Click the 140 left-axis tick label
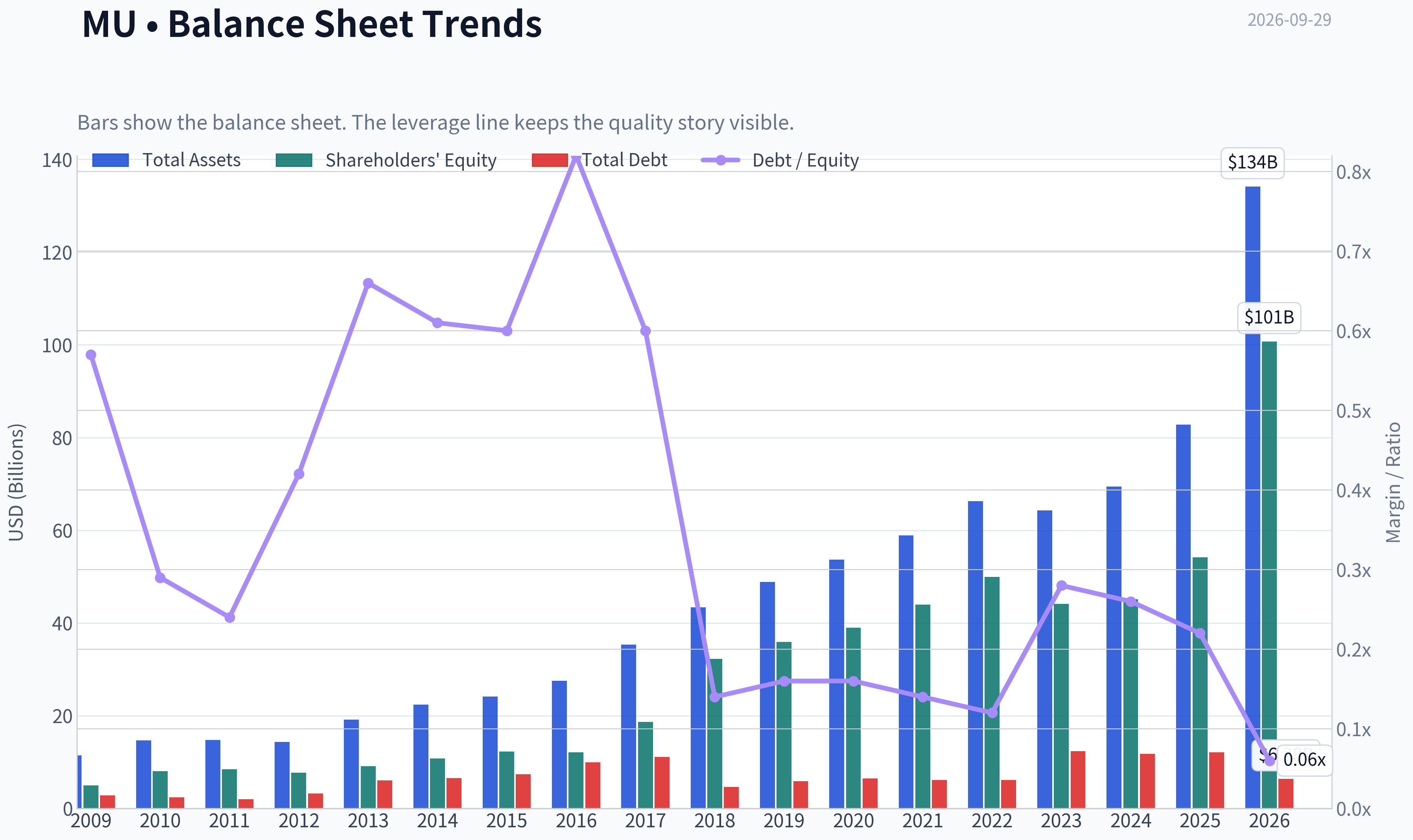The width and height of the screenshot is (1413, 840). 57,161
